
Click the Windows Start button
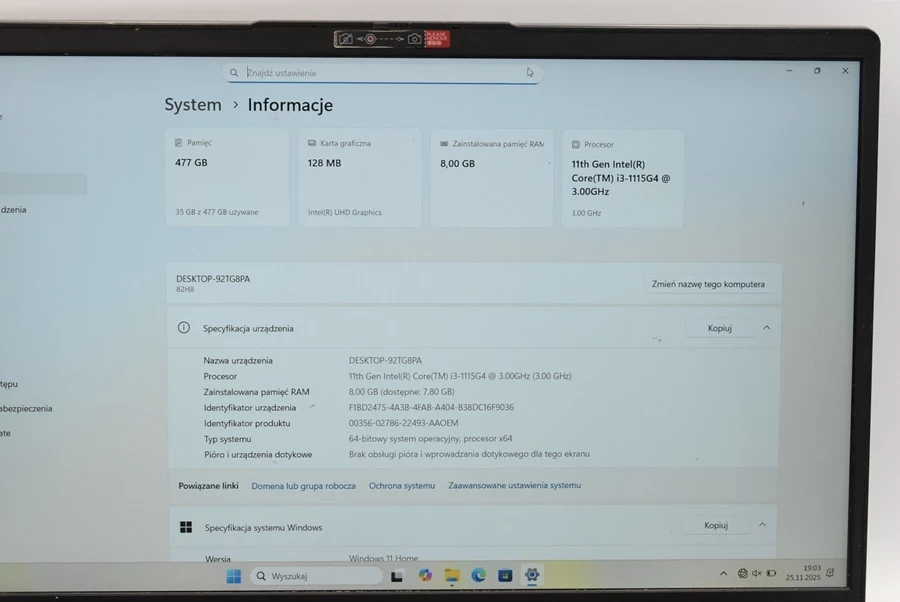tap(233, 576)
